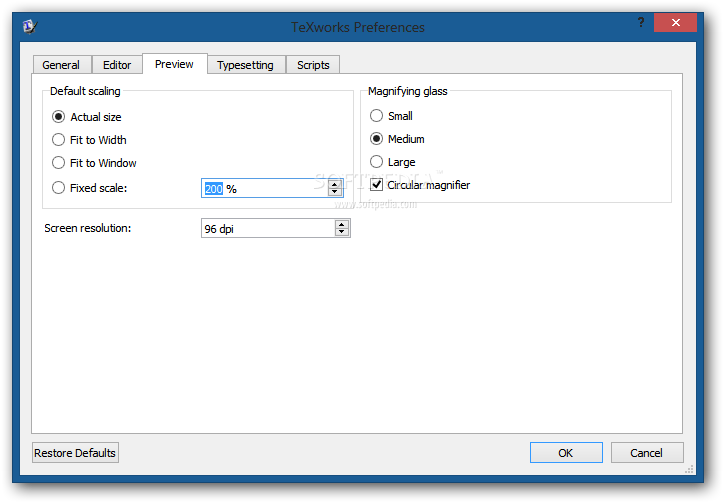Click the resize grip at dialog corner
Screen dimensions: 724x503
click(x=689, y=470)
